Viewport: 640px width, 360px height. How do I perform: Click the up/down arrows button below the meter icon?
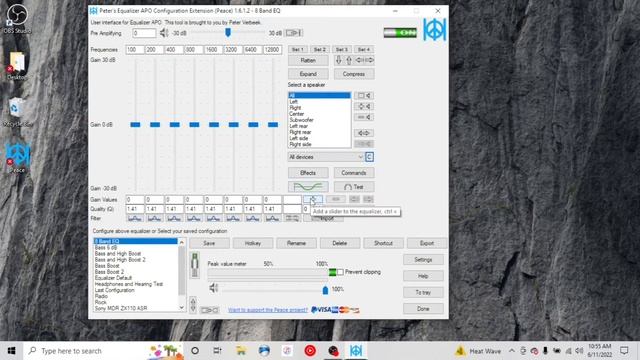click(193, 304)
